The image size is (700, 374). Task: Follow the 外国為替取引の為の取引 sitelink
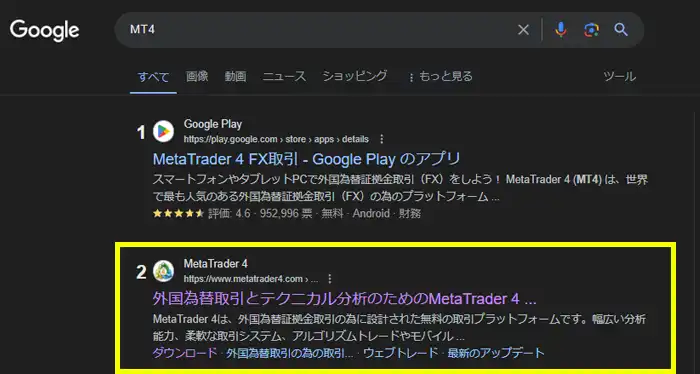pos(289,353)
